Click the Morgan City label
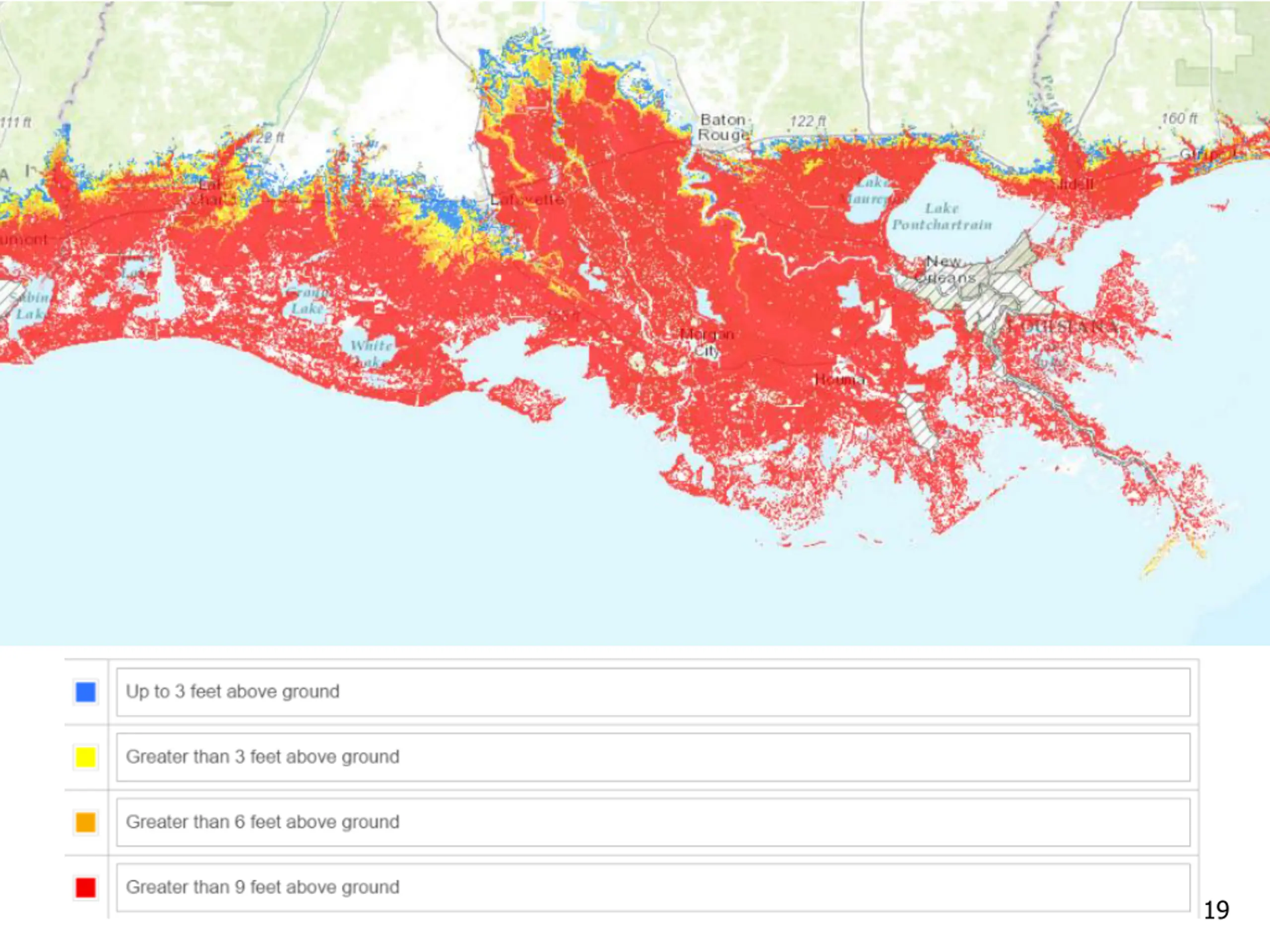1270x952 pixels. [707, 343]
